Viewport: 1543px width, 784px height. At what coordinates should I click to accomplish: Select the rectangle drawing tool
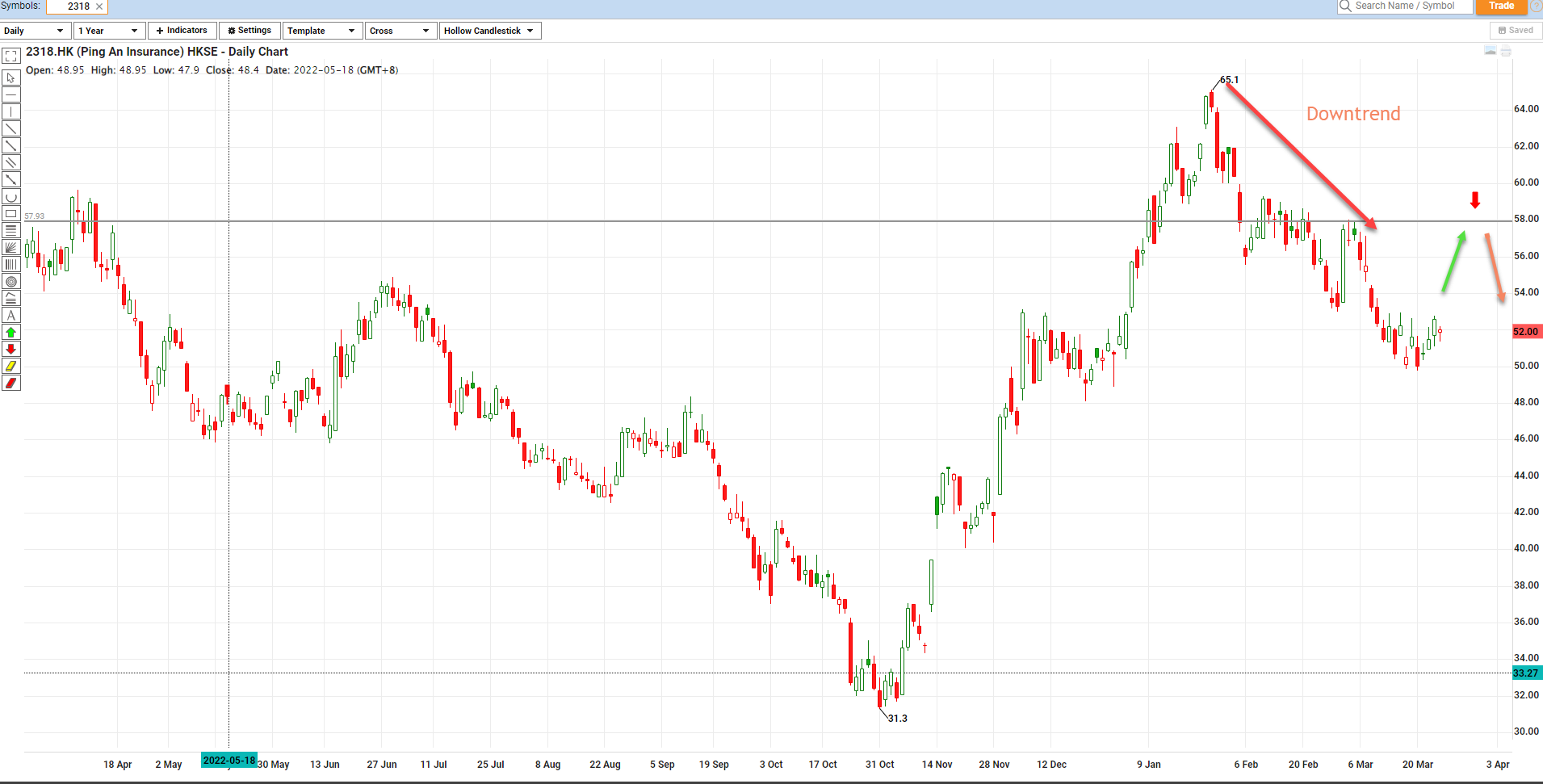click(x=11, y=214)
